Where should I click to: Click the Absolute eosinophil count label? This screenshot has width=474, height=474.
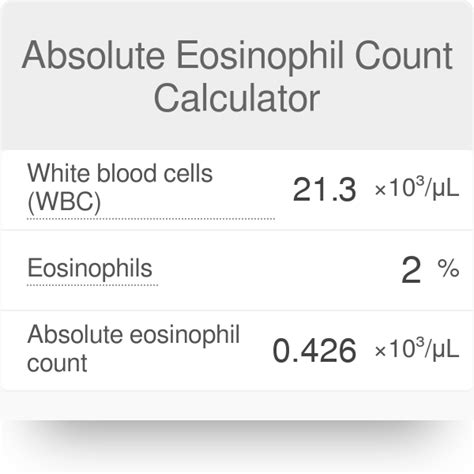tap(133, 348)
